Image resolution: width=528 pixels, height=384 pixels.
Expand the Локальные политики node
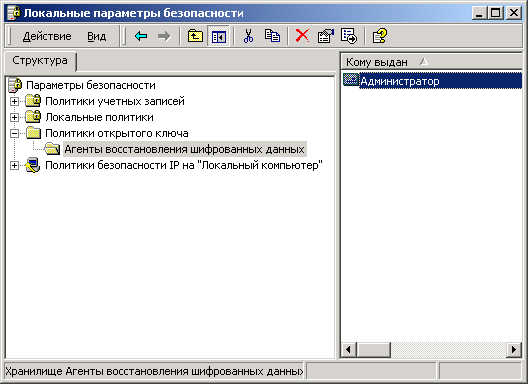coord(14,117)
